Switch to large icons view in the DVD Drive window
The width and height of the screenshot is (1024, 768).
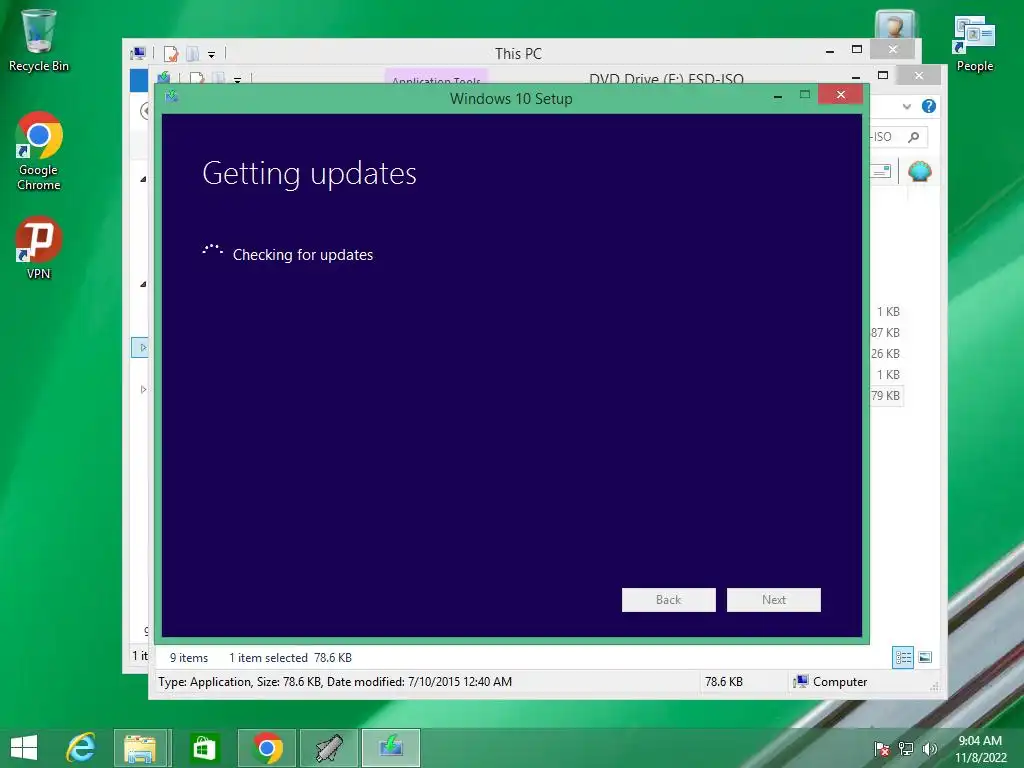(x=925, y=657)
